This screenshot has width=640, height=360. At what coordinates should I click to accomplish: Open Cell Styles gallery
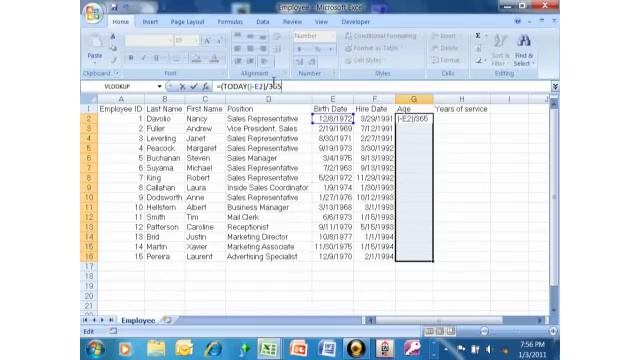(364, 60)
